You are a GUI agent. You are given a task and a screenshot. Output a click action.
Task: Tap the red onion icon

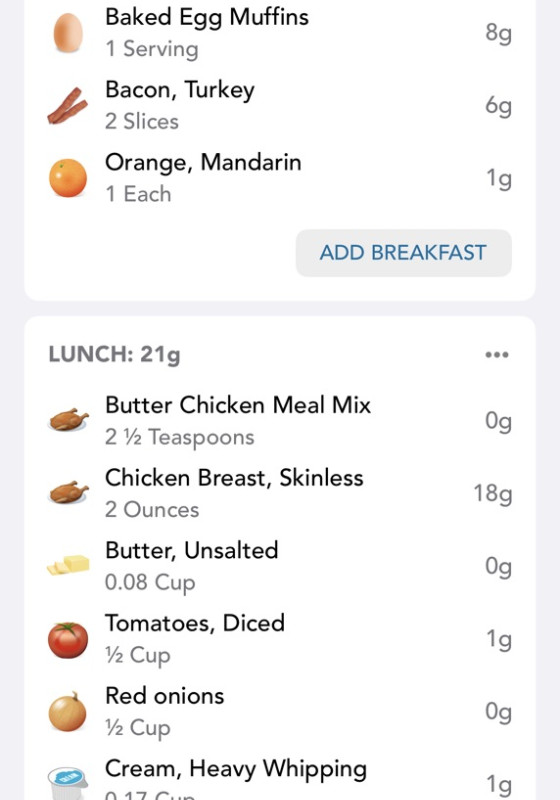click(68, 712)
